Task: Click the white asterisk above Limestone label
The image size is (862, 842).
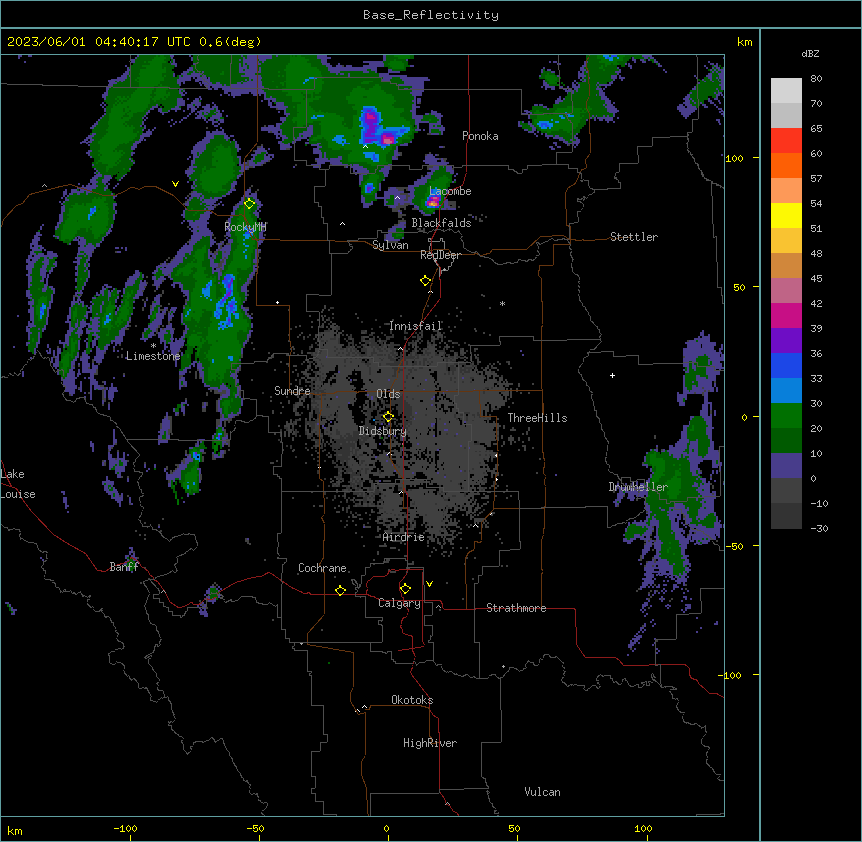Action: point(153,346)
